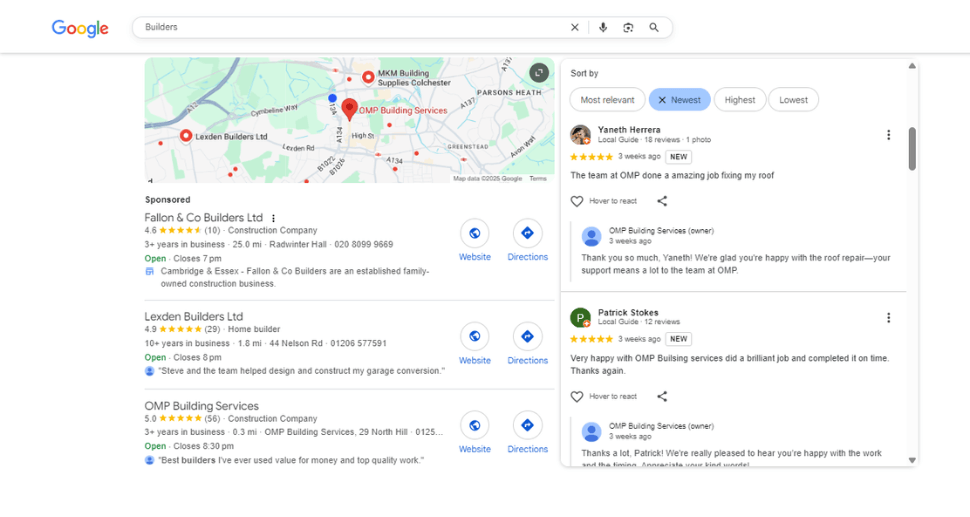Image resolution: width=970 pixels, height=517 pixels.
Task: Click the "Sponsored" label
Action: tap(168, 200)
